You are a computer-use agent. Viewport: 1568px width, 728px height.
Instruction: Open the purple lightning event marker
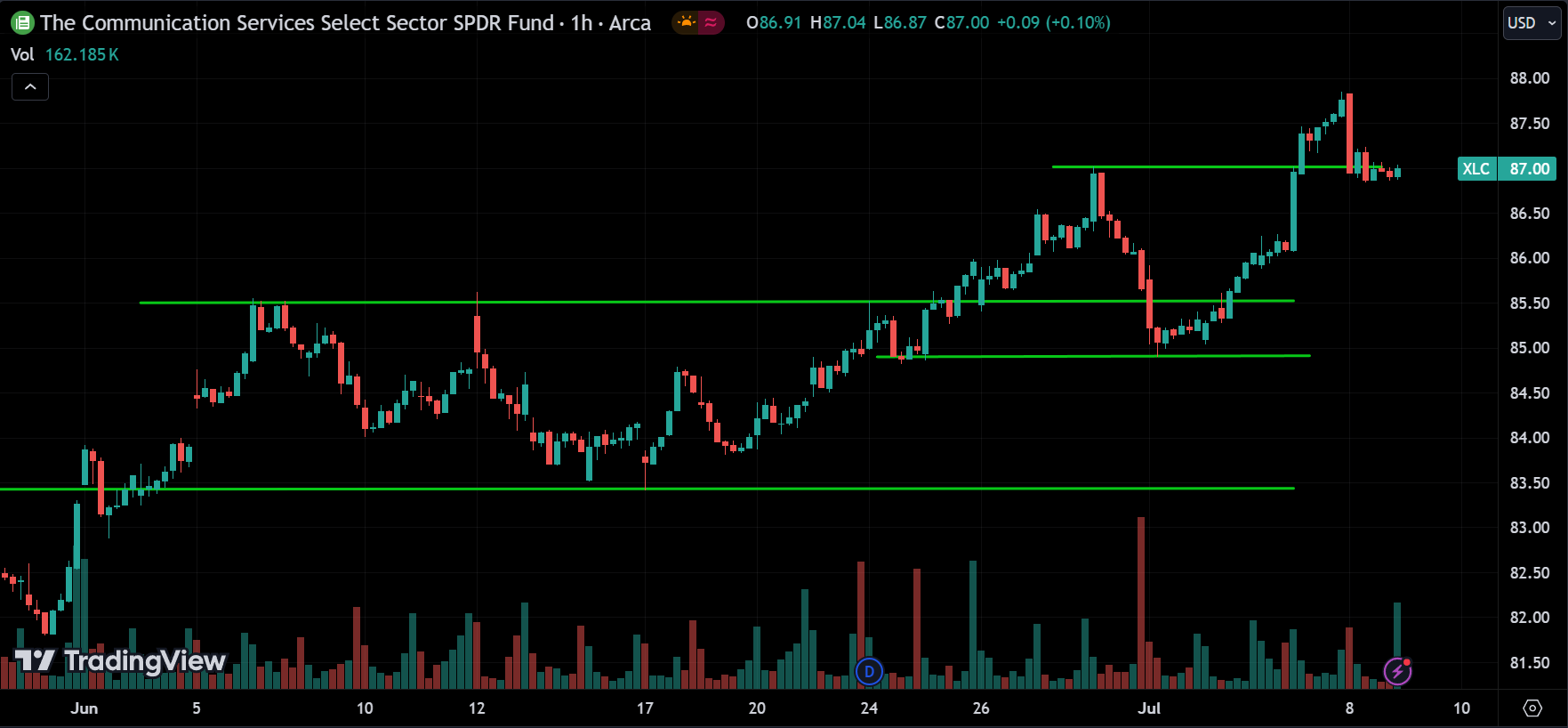pos(1397,672)
